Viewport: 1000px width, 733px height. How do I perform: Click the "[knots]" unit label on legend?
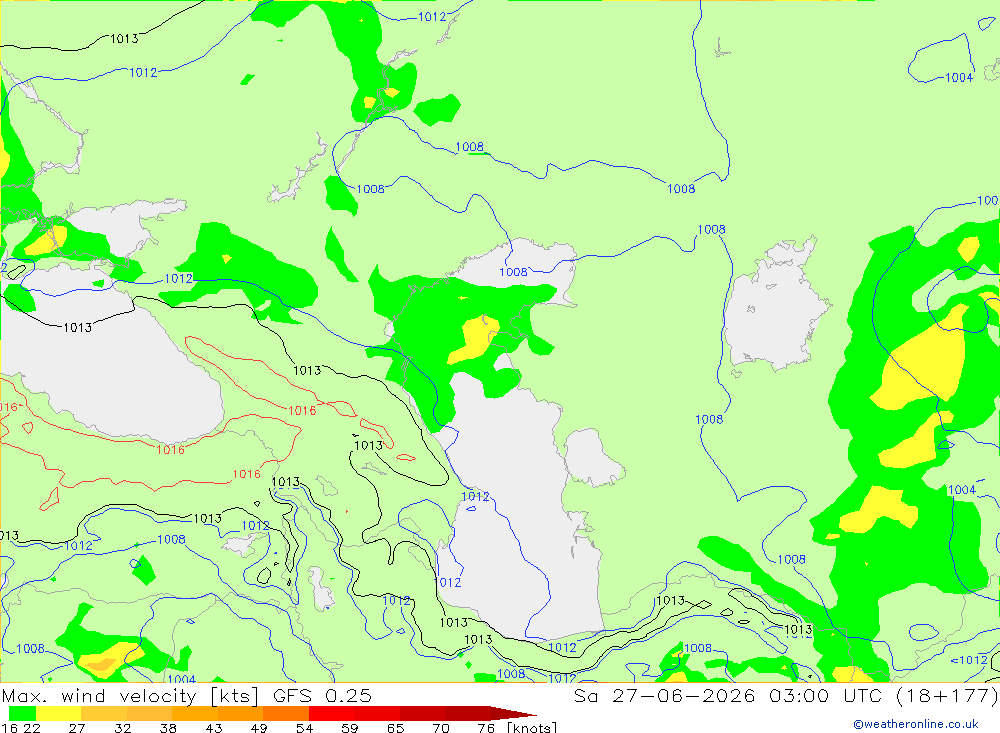(x=532, y=728)
